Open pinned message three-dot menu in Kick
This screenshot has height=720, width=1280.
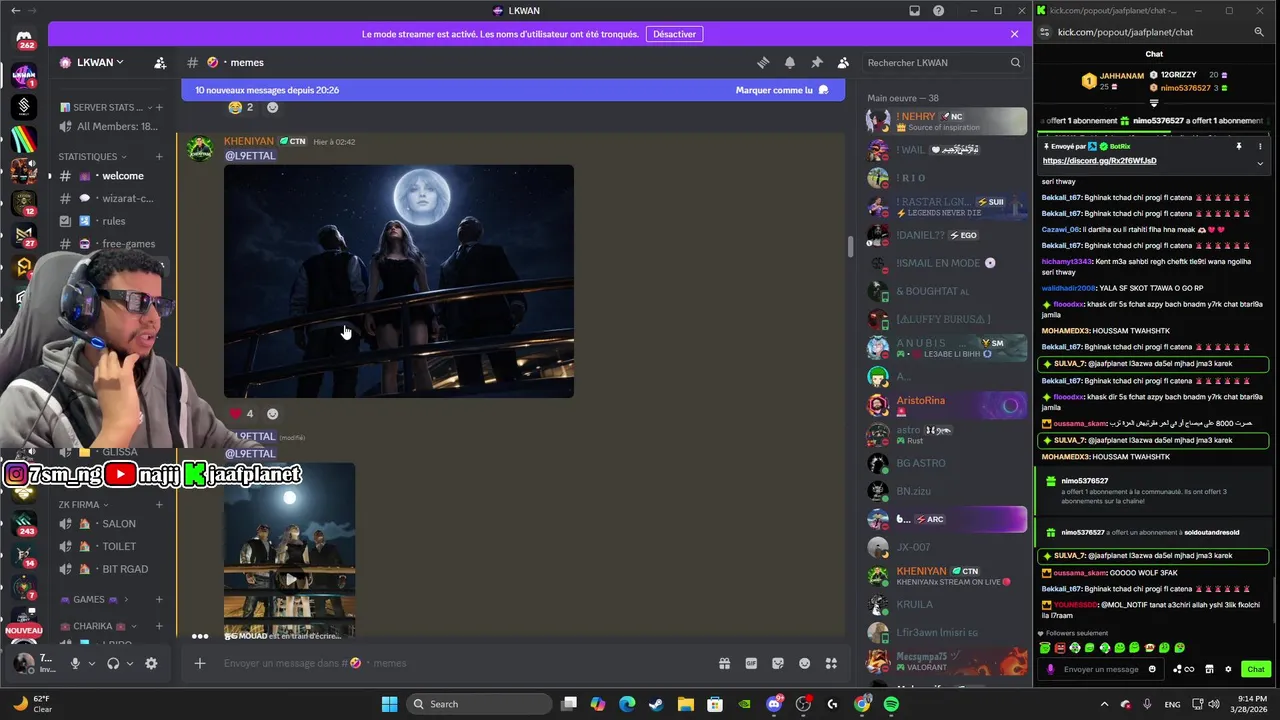(x=1260, y=146)
